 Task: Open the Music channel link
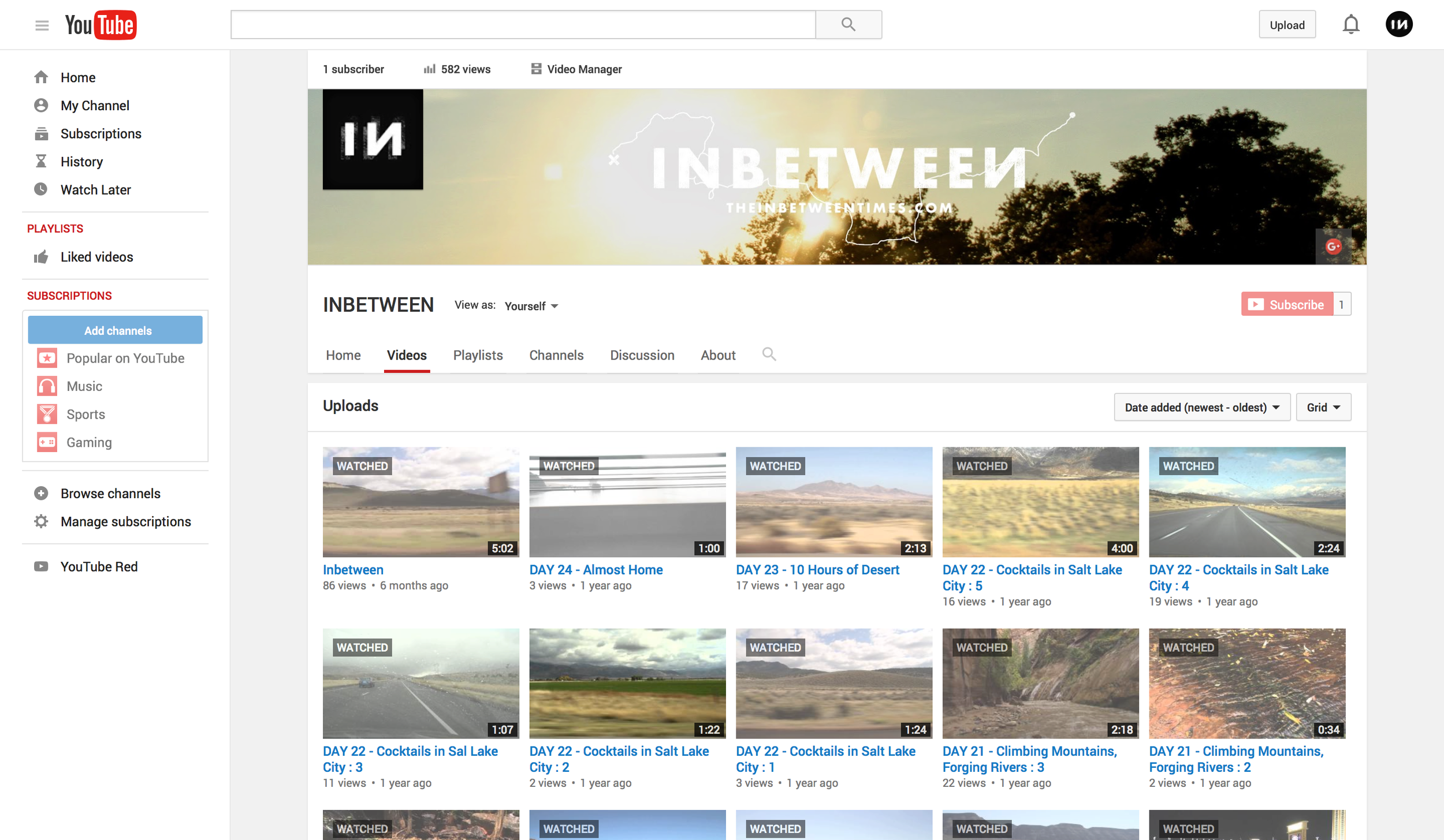[84, 386]
